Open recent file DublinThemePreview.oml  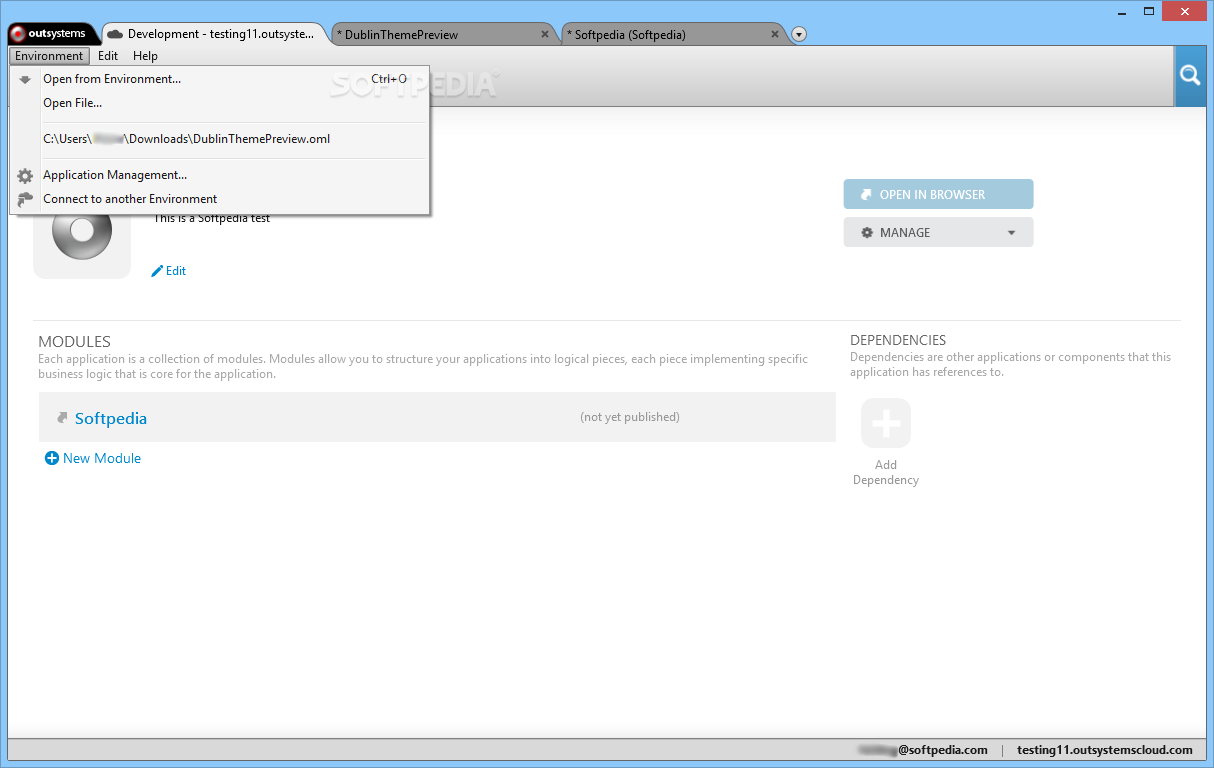[x=220, y=139]
